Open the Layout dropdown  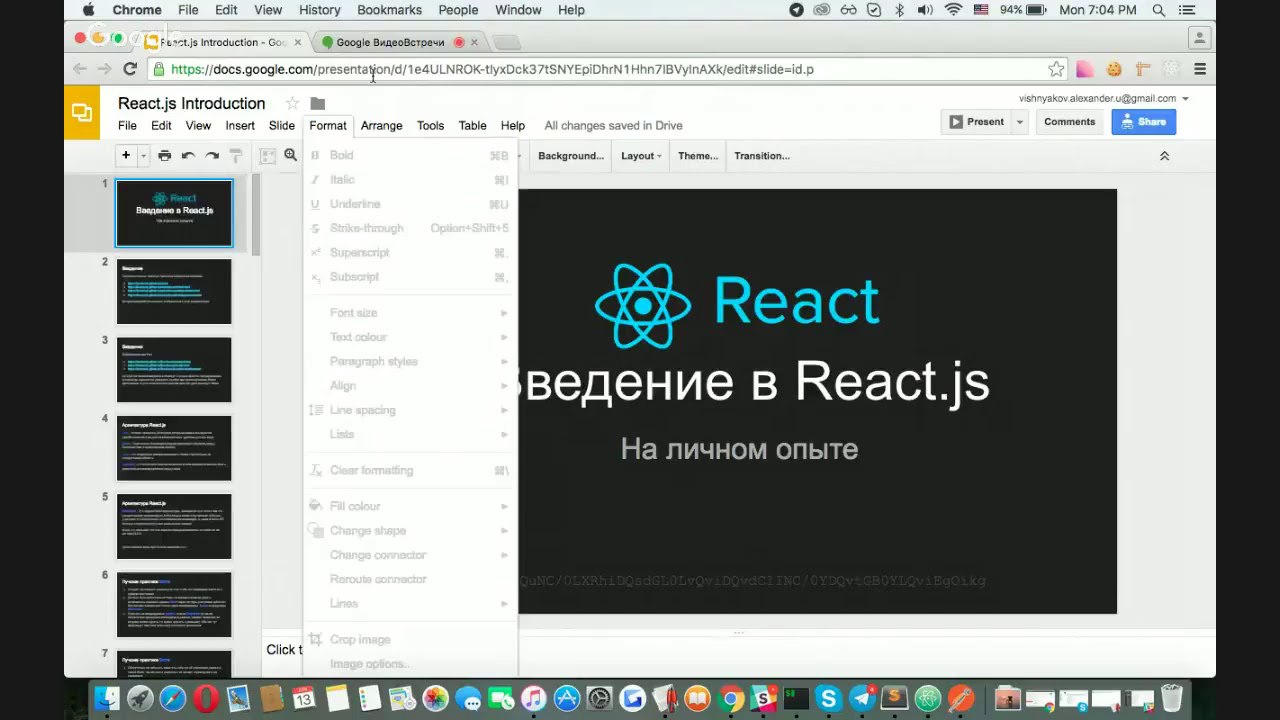click(x=641, y=156)
